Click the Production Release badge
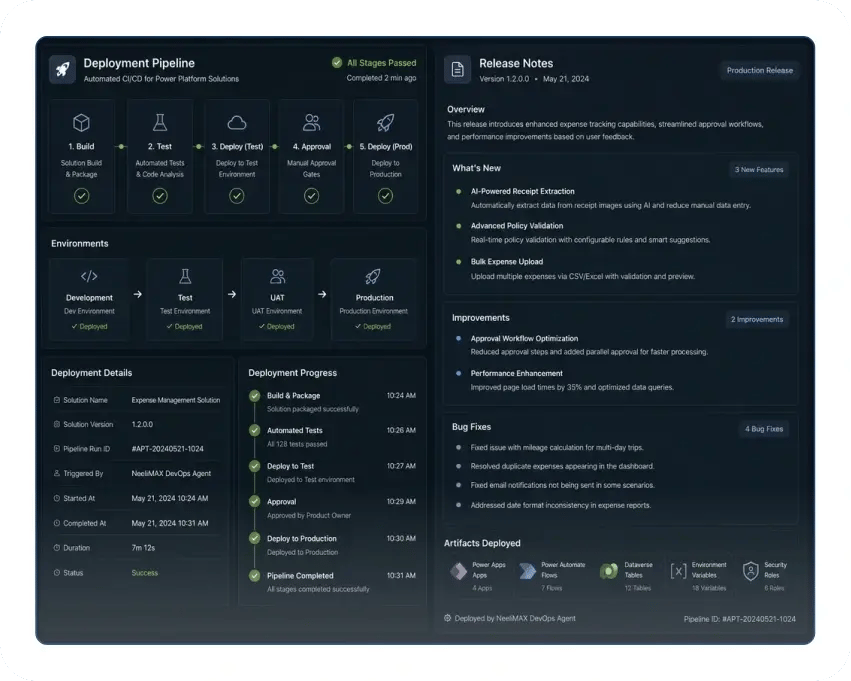Image resolution: width=851 pixels, height=681 pixels. [x=759, y=71]
